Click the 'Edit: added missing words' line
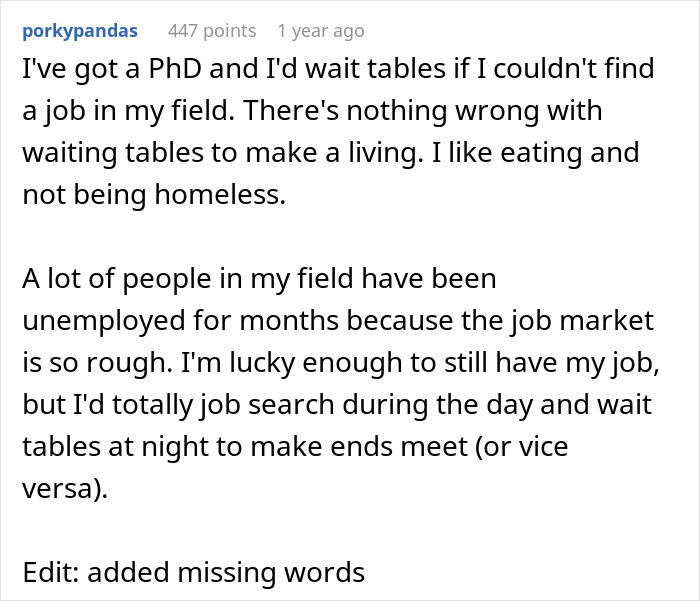 click(x=193, y=573)
